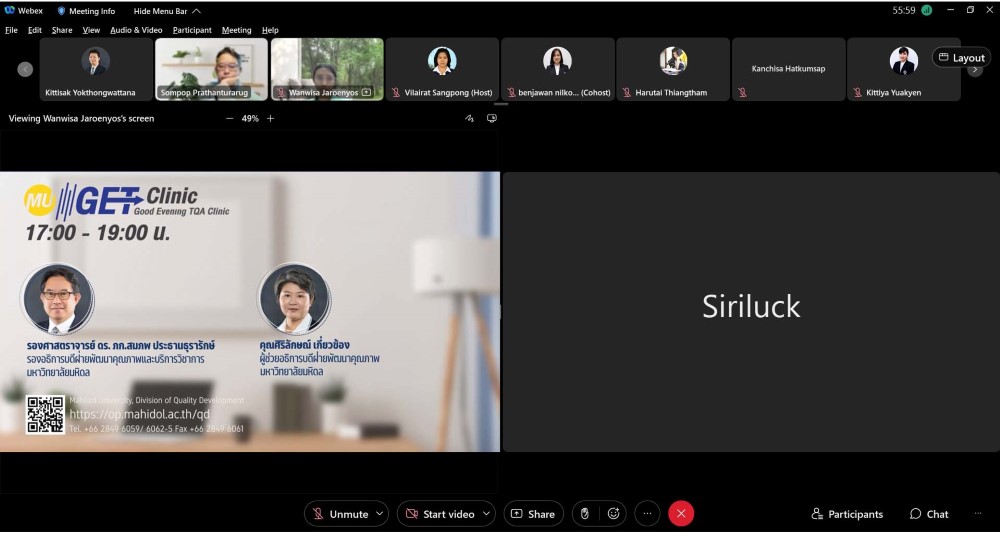Expand audio options arrow beside Unmute
The image size is (1000, 533).
pos(379,514)
